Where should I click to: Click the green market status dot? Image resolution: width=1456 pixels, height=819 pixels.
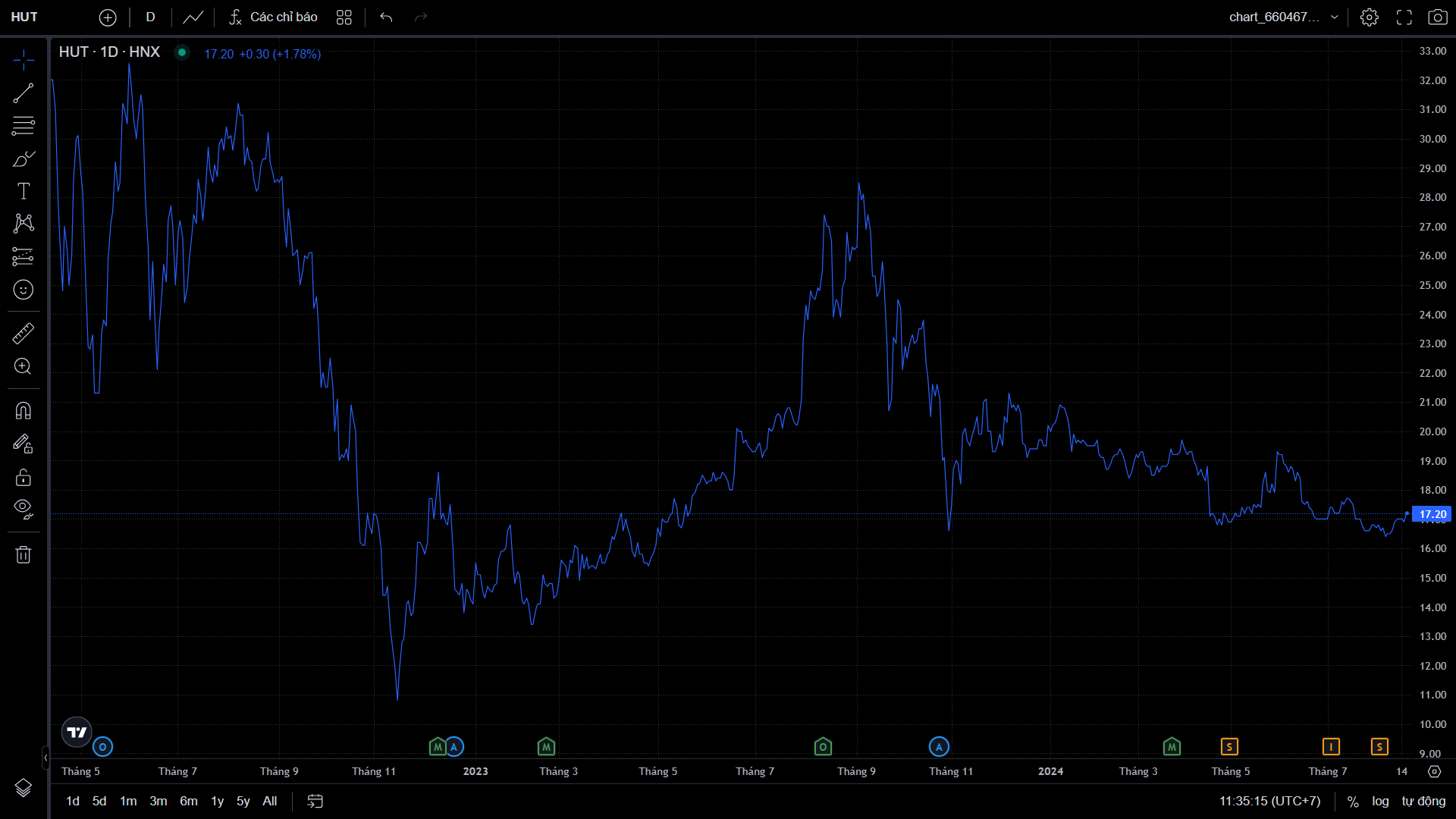click(182, 52)
